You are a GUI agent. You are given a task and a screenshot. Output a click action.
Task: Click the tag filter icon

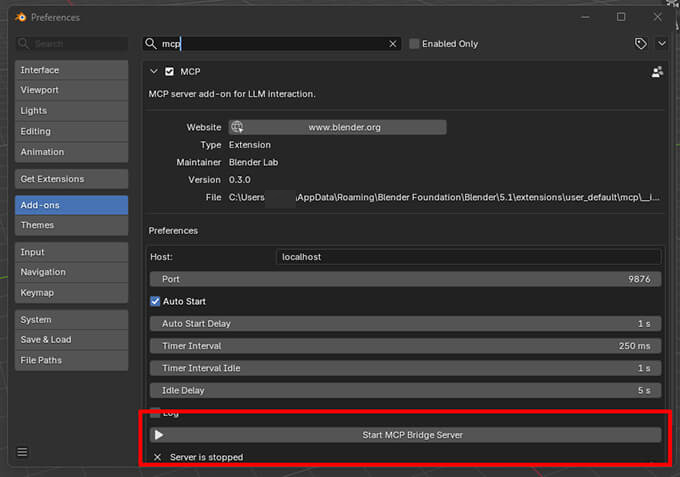tap(641, 44)
